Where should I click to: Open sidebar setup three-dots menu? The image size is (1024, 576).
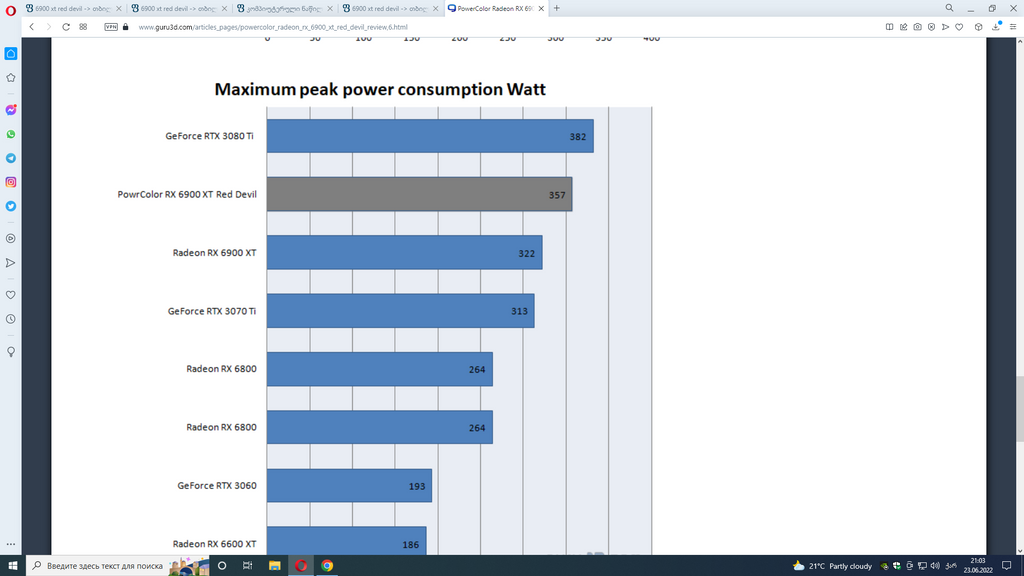11,544
